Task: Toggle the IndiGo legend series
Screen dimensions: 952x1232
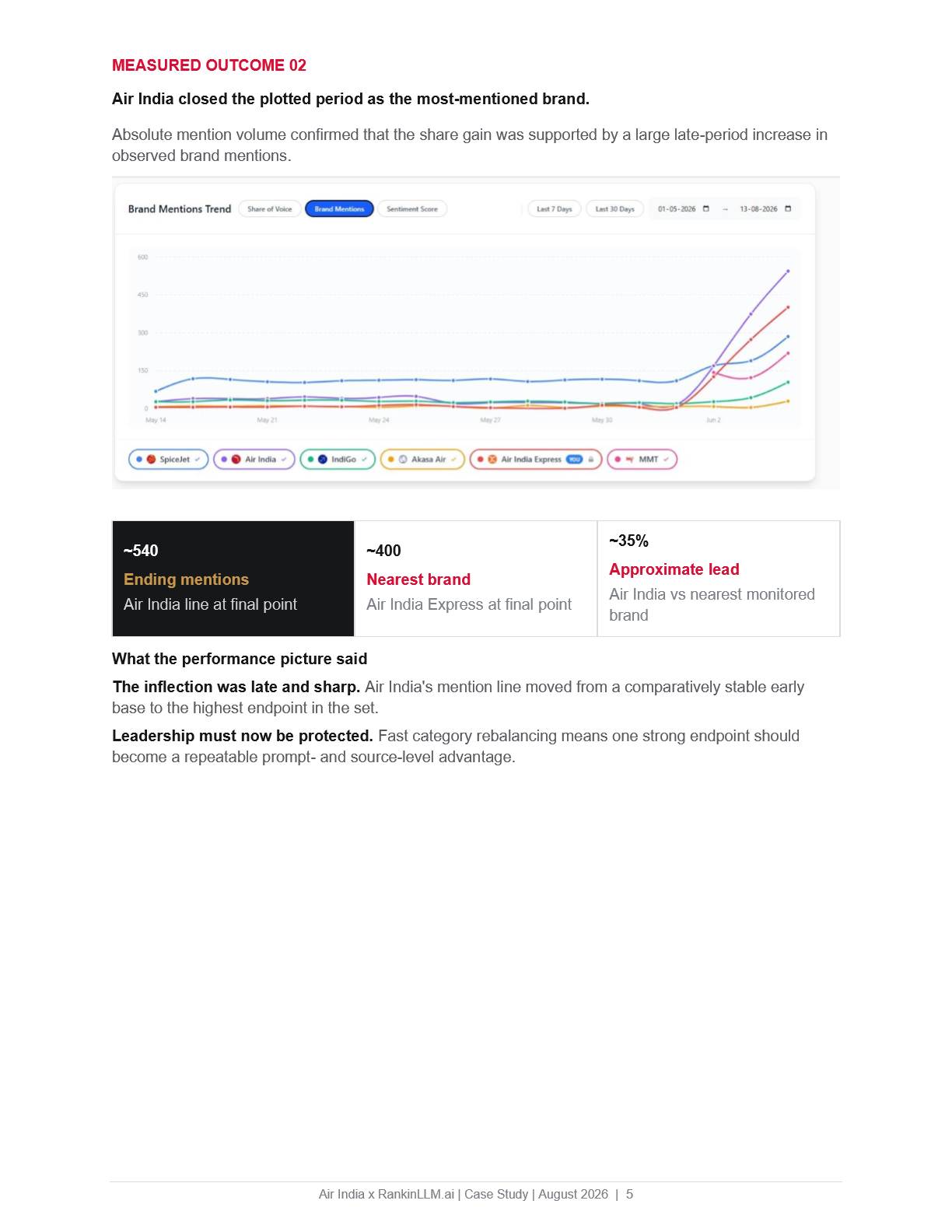Action: pyautogui.click(x=338, y=460)
